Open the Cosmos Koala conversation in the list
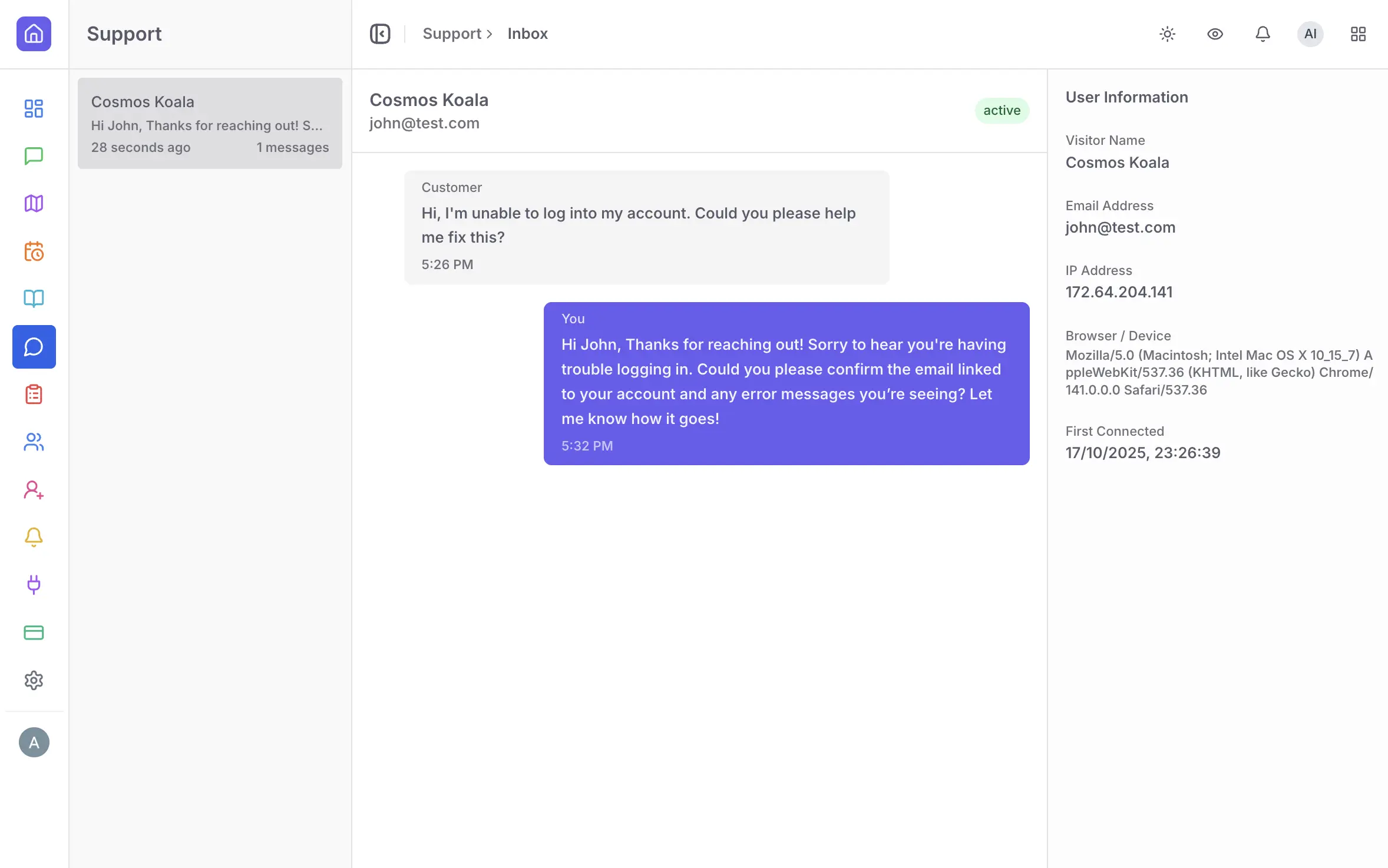 click(x=209, y=123)
